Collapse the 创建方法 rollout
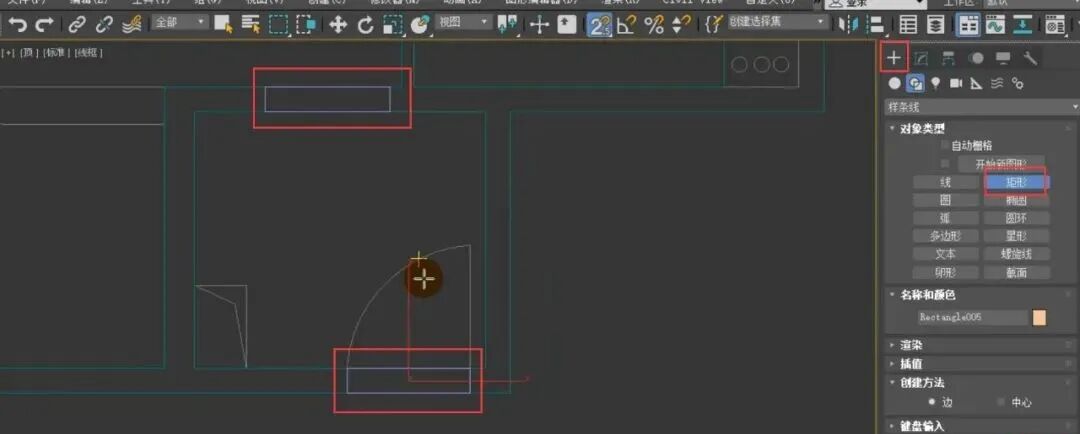 click(x=982, y=382)
